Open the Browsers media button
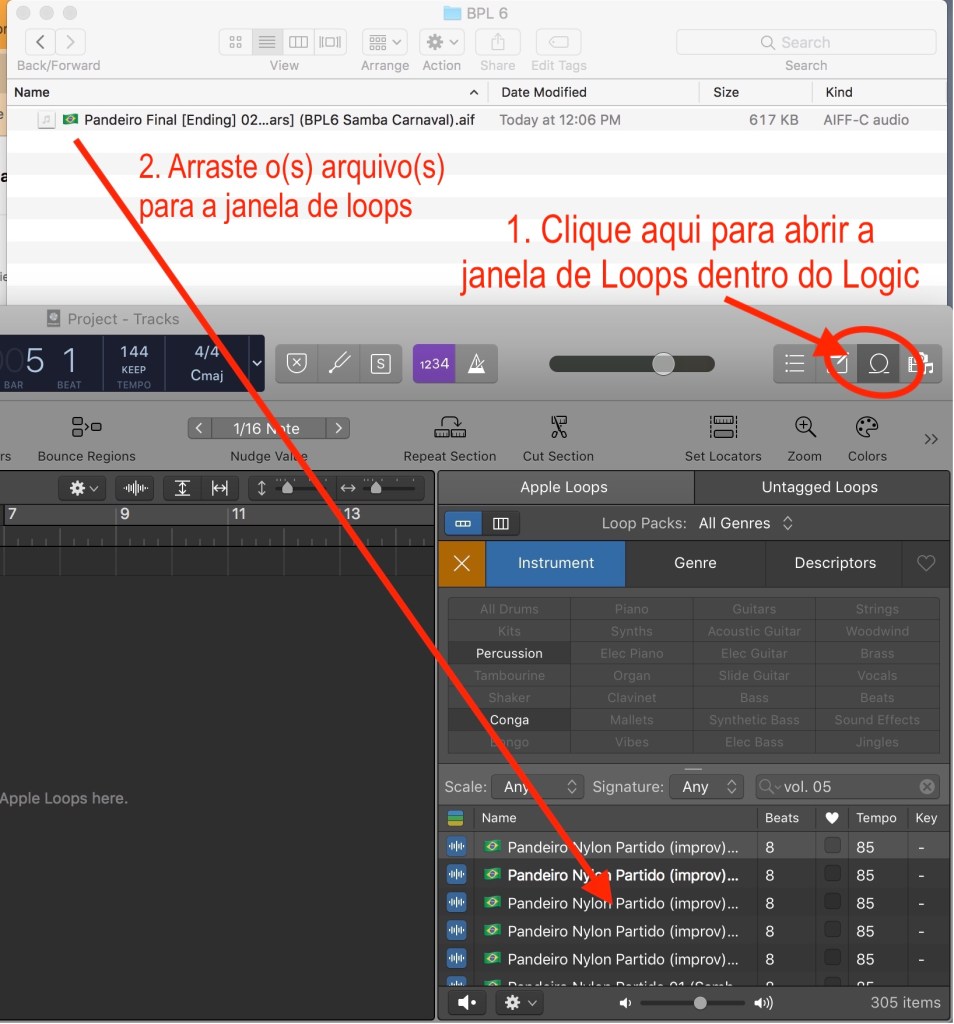The image size is (954, 1024). [x=920, y=364]
